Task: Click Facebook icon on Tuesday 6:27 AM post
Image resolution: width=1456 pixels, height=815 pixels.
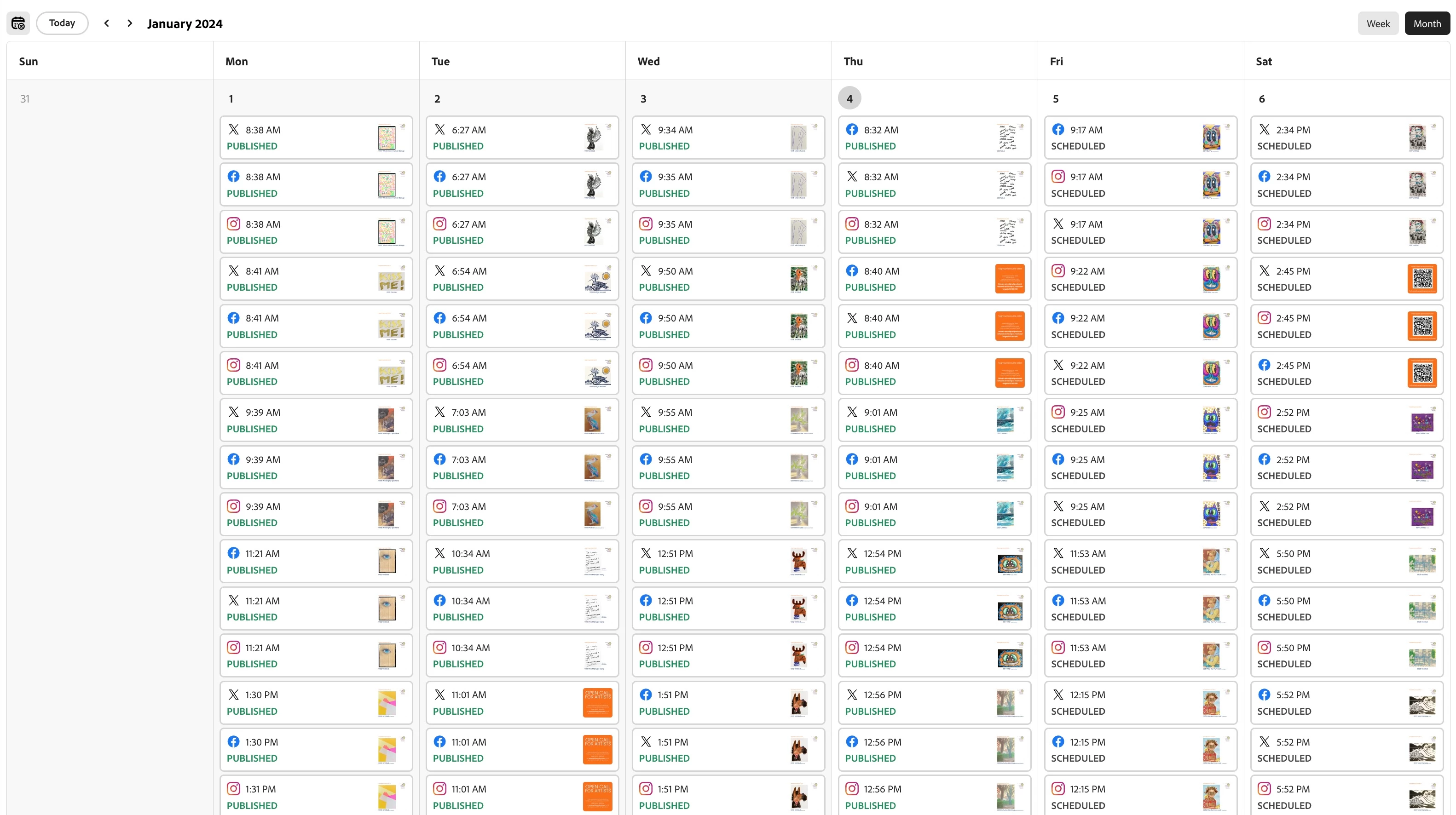Action: click(439, 176)
